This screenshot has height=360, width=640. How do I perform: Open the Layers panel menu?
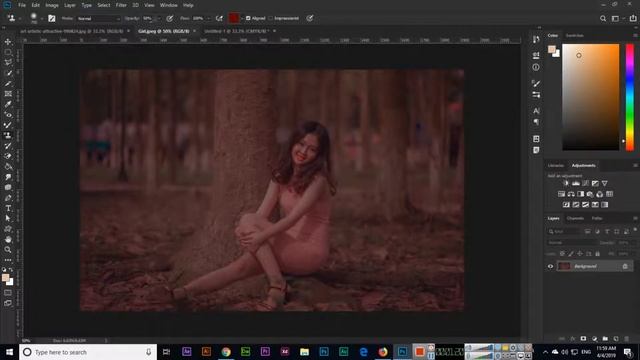[635, 218]
